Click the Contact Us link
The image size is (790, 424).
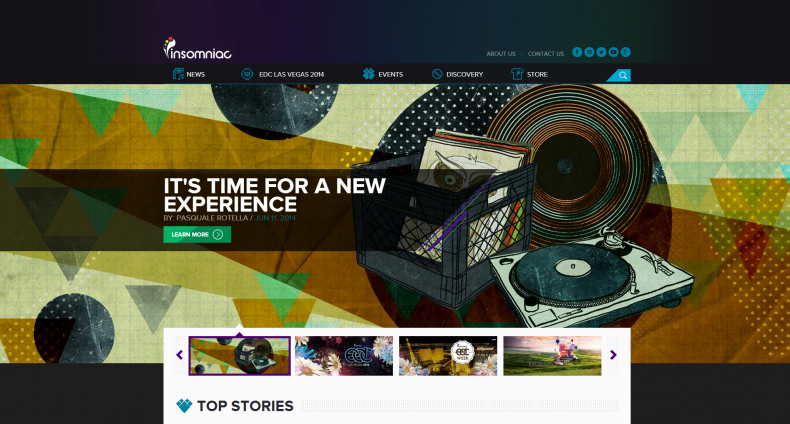[x=546, y=54]
